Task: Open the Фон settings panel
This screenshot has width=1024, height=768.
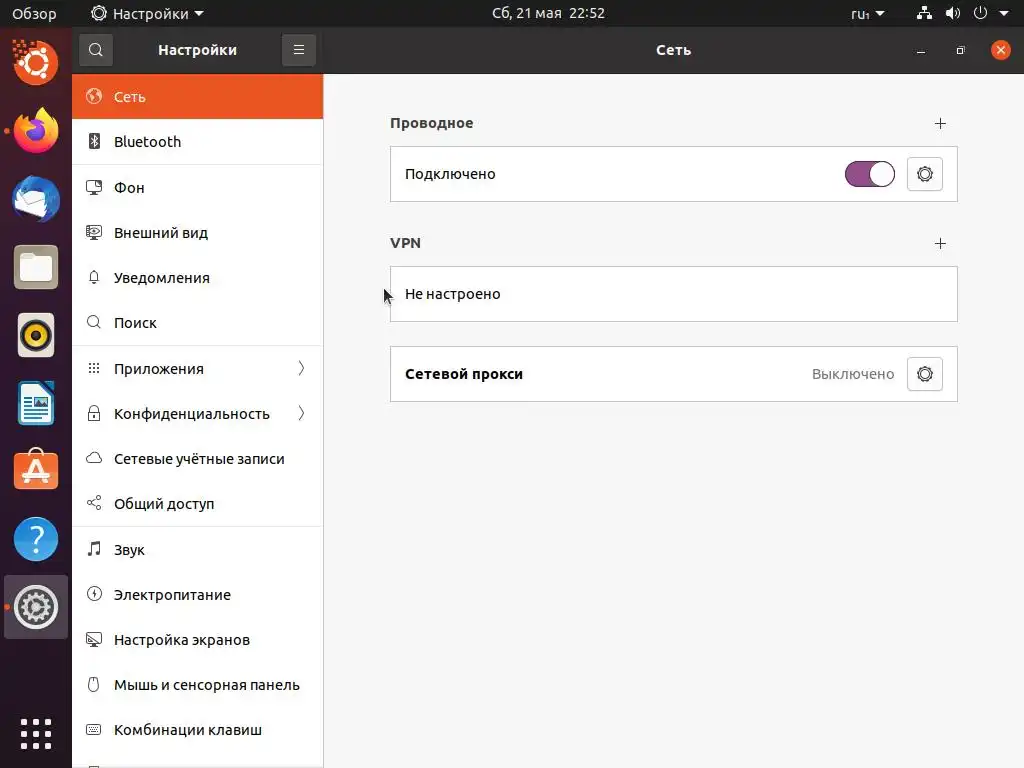Action: [197, 187]
